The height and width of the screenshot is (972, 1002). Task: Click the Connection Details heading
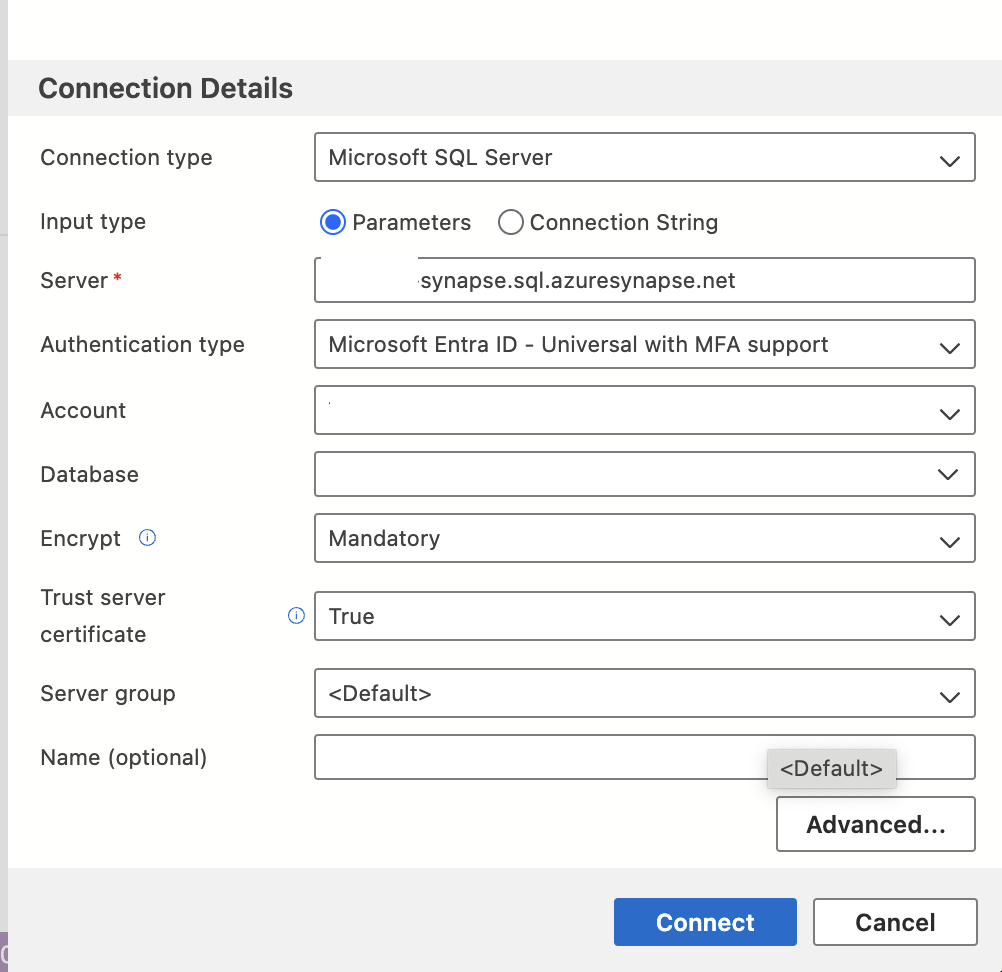[x=166, y=88]
